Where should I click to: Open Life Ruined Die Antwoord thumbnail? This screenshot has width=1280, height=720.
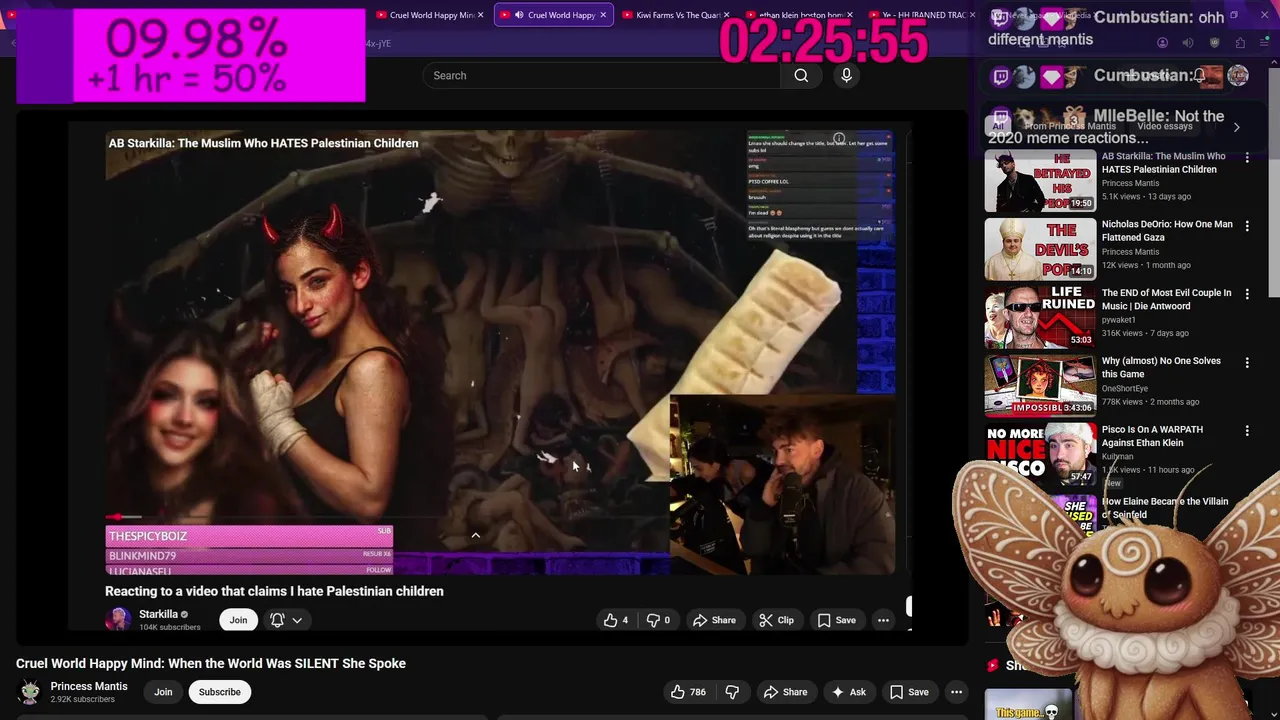(x=1040, y=317)
